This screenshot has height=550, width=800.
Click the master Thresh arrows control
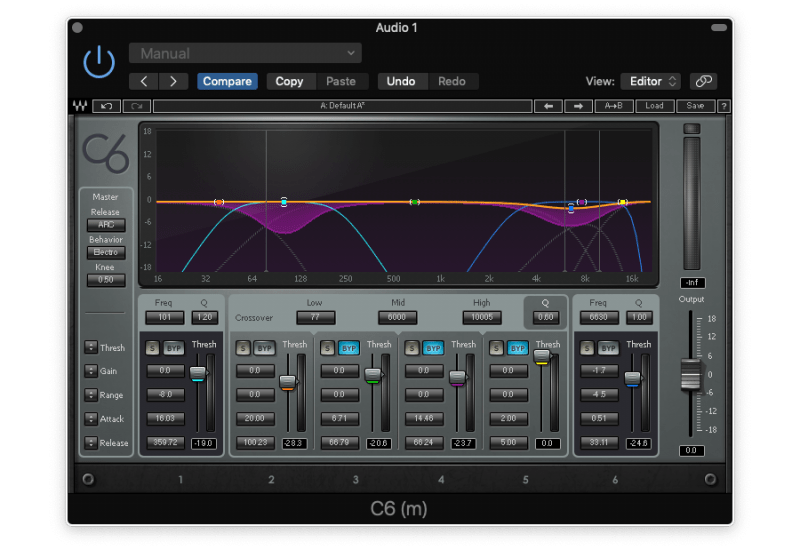(x=91, y=347)
